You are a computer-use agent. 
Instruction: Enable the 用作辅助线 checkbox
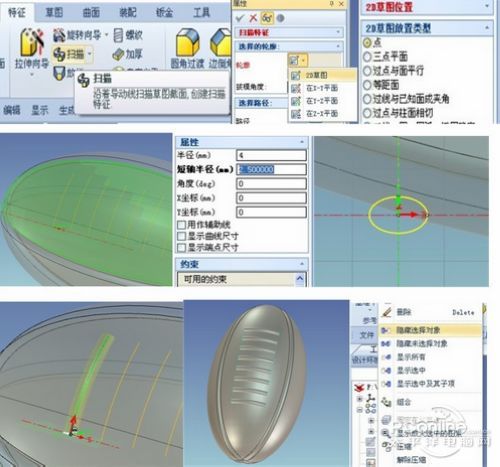[x=182, y=225]
